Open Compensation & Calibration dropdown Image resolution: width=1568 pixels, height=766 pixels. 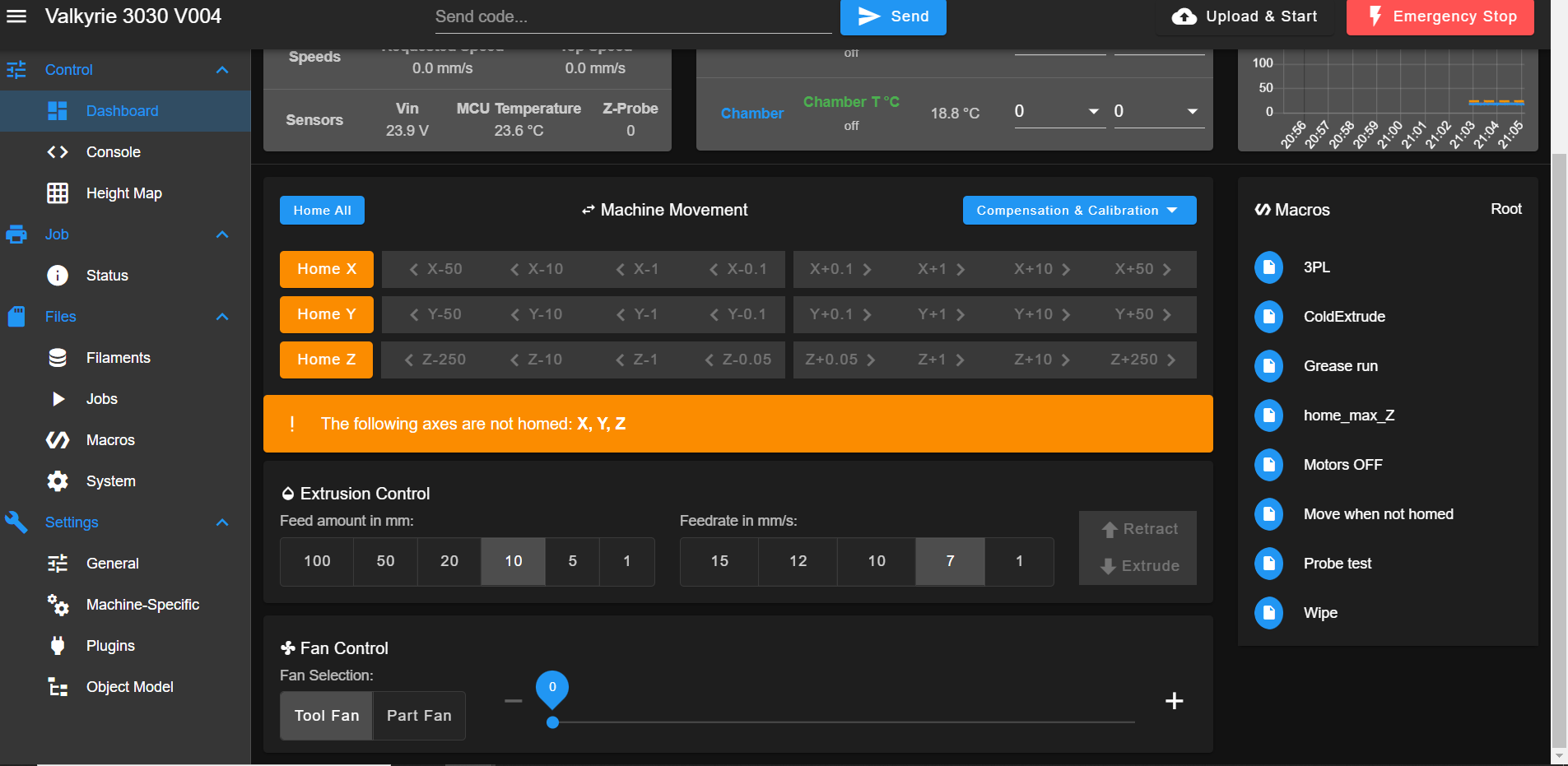click(x=1079, y=210)
